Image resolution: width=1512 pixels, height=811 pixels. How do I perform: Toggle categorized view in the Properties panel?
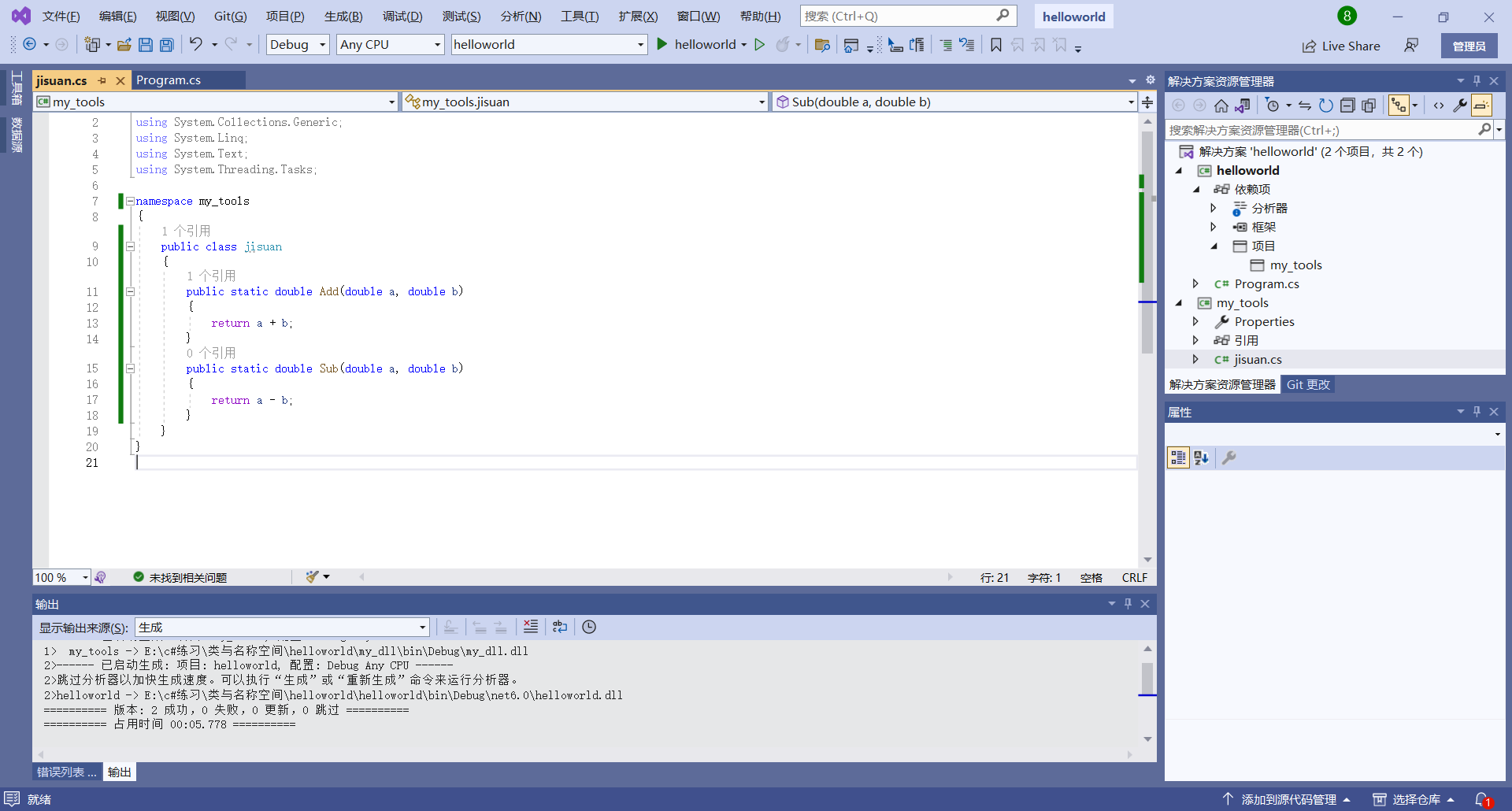point(1178,457)
